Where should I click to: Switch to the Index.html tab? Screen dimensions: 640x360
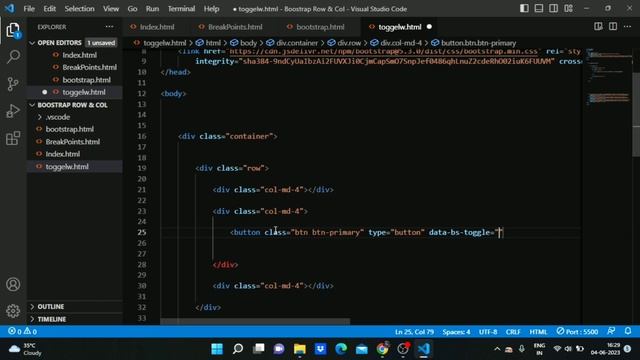click(x=157, y=27)
